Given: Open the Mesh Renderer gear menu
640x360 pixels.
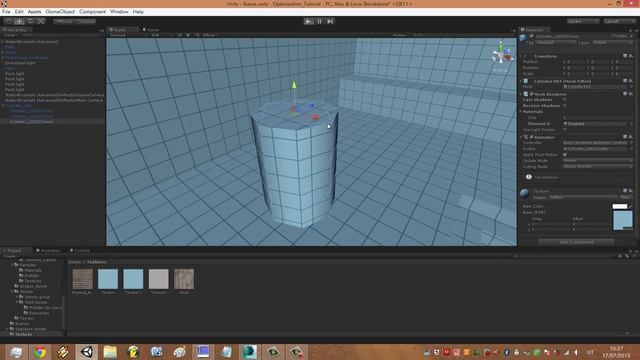Looking at the screenshot, I should tap(631, 94).
